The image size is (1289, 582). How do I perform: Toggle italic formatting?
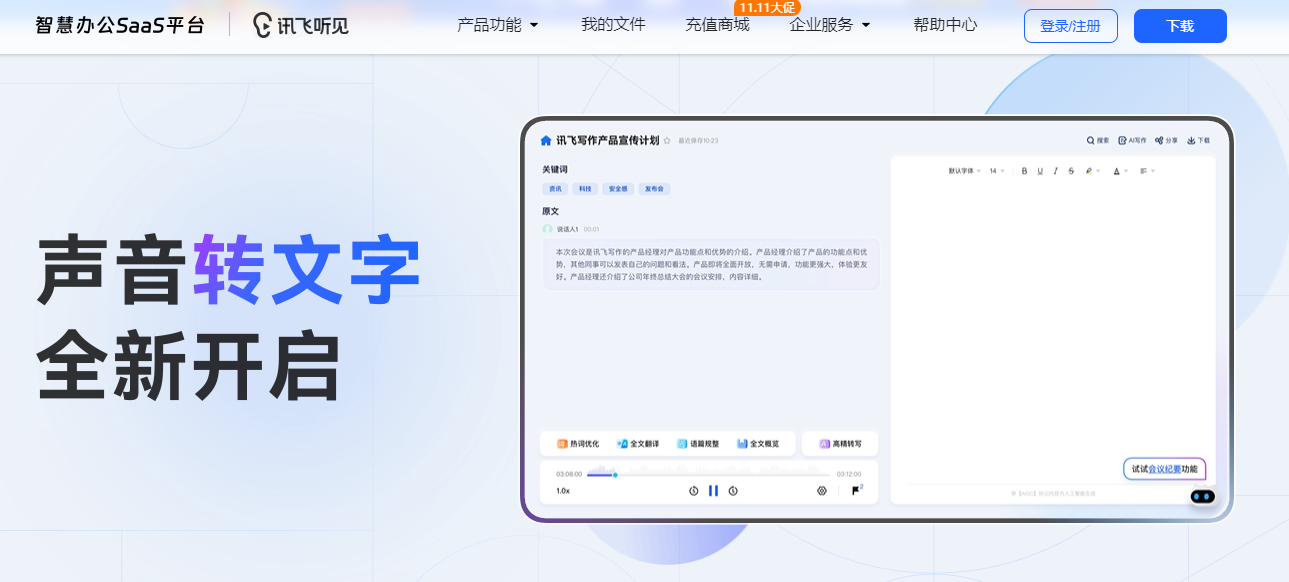1055,171
